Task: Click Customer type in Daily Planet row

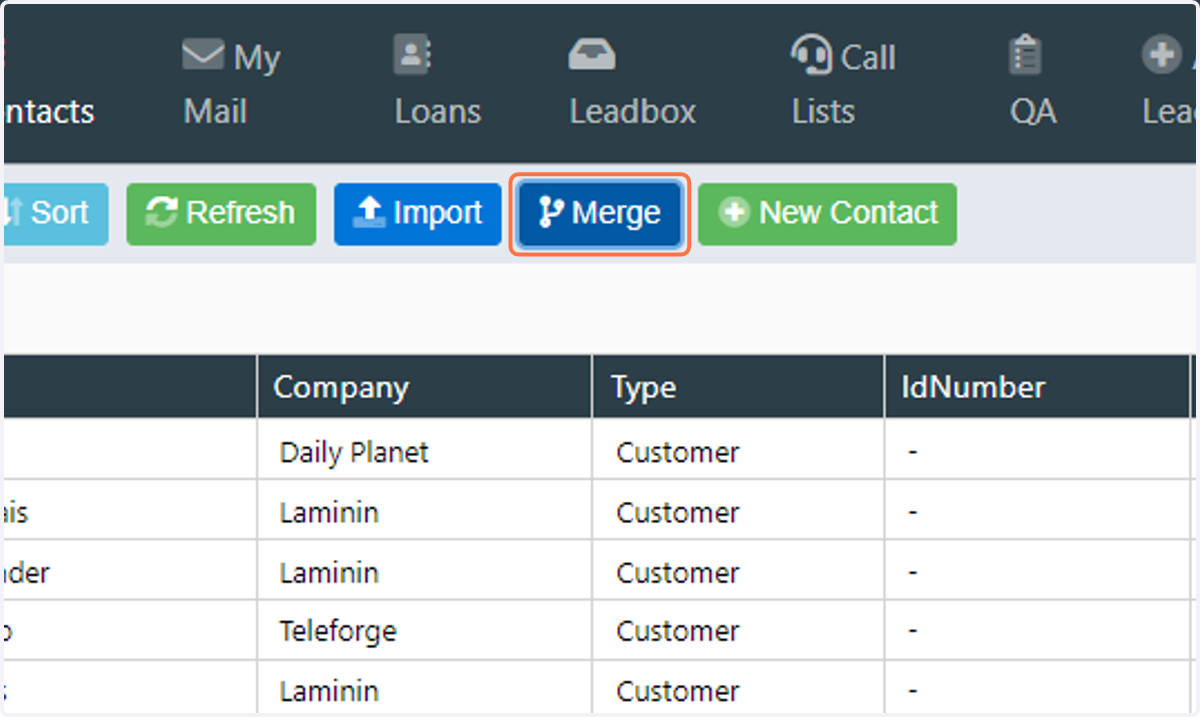Action: pos(739,451)
